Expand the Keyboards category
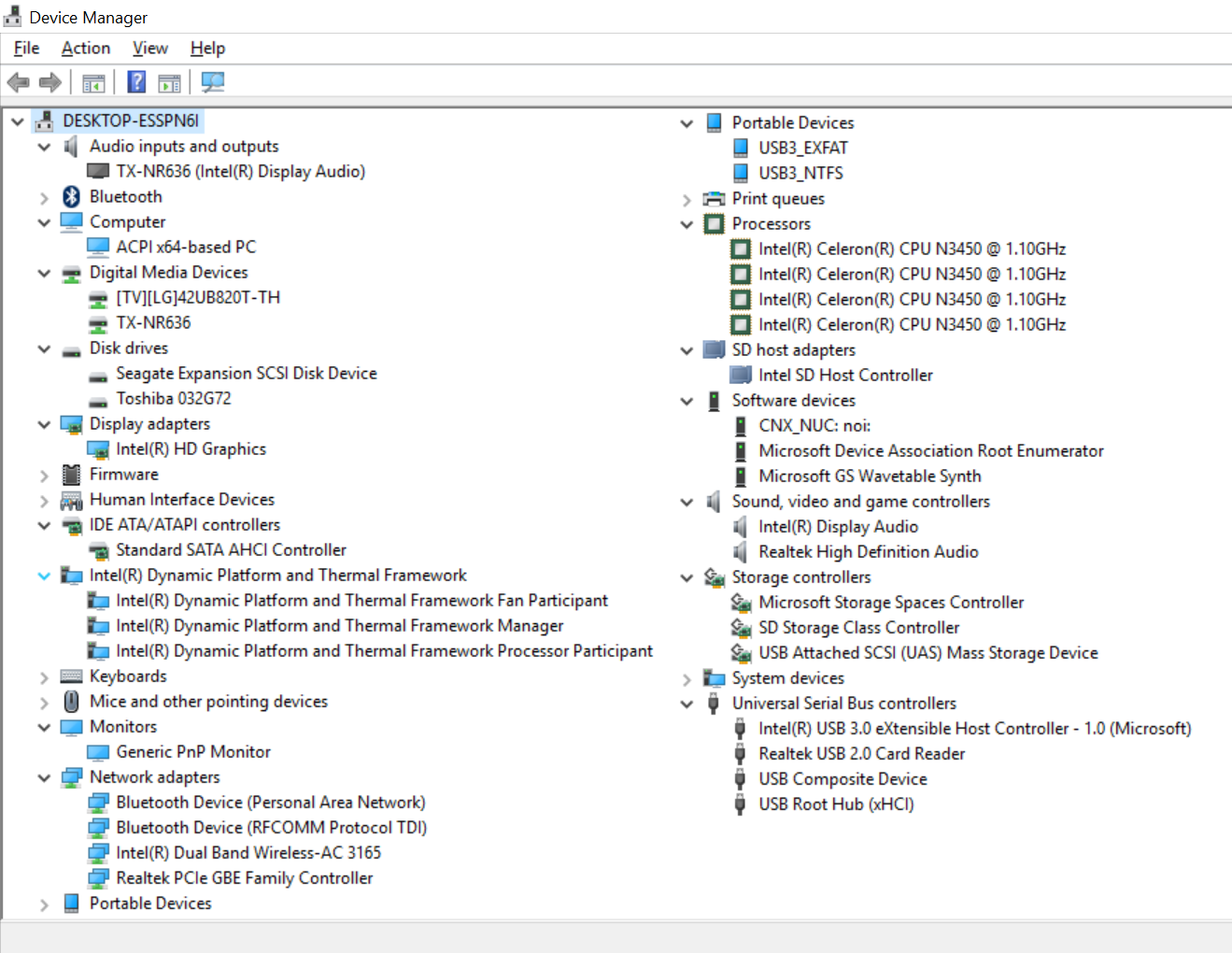Screen dimensions: 1232x953 click(44, 676)
